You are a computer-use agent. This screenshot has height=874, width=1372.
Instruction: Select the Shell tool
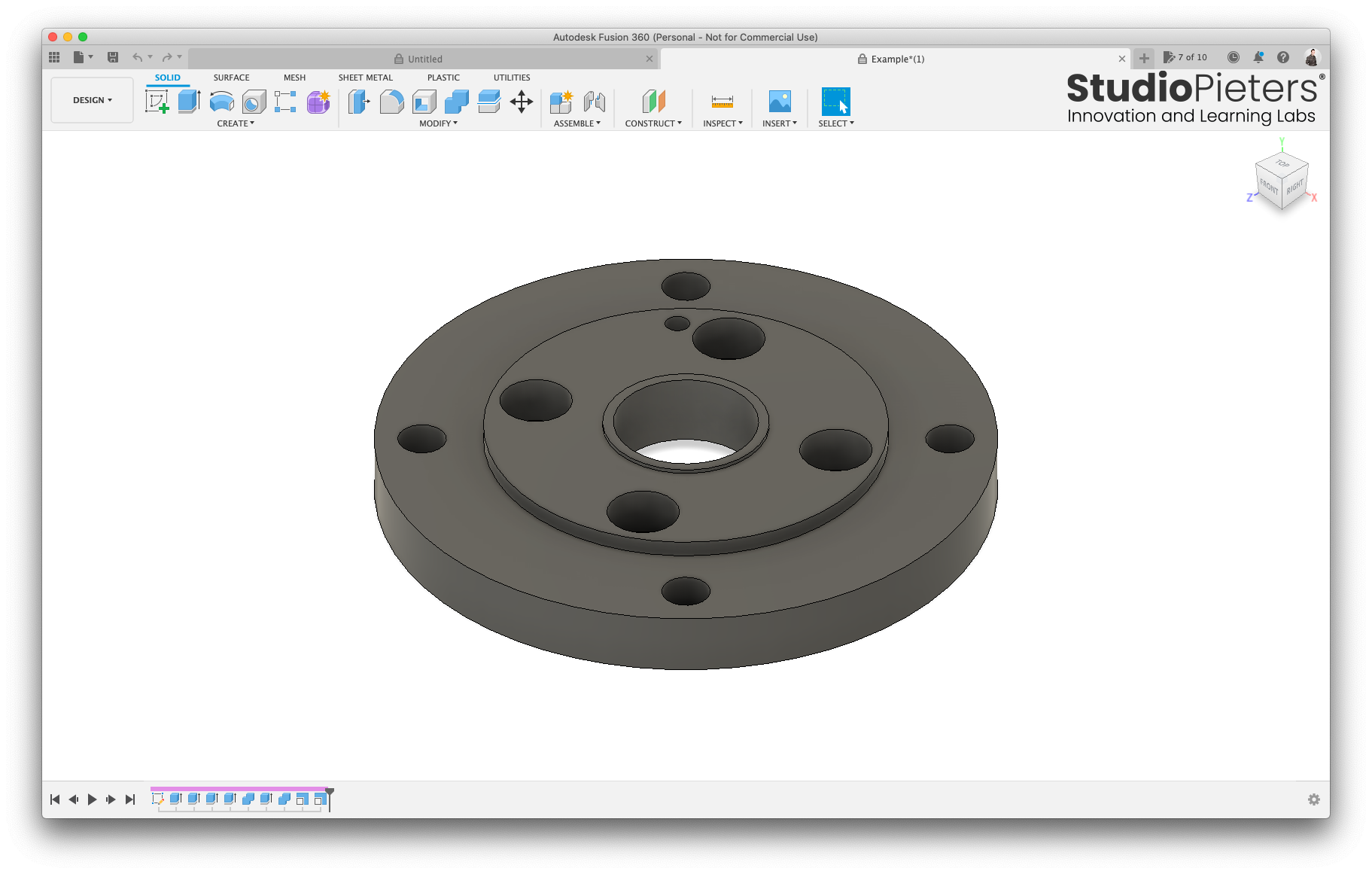[424, 102]
